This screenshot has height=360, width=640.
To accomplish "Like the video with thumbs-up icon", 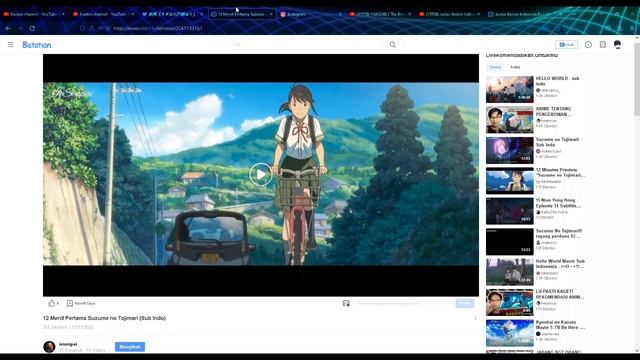I will click(52, 303).
